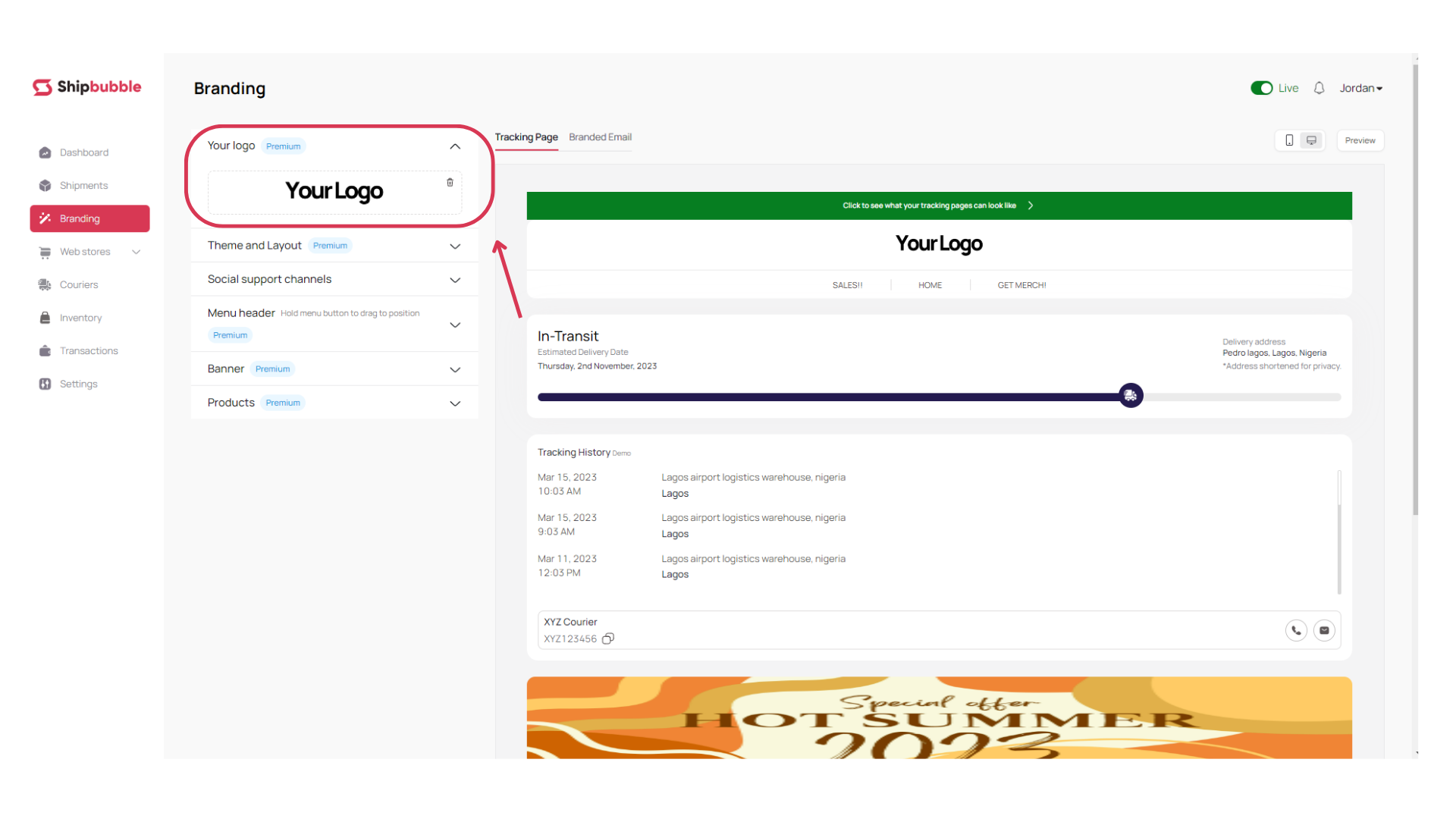1456x819 pixels.
Task: Open Couriers from the sidebar
Action: tap(79, 285)
